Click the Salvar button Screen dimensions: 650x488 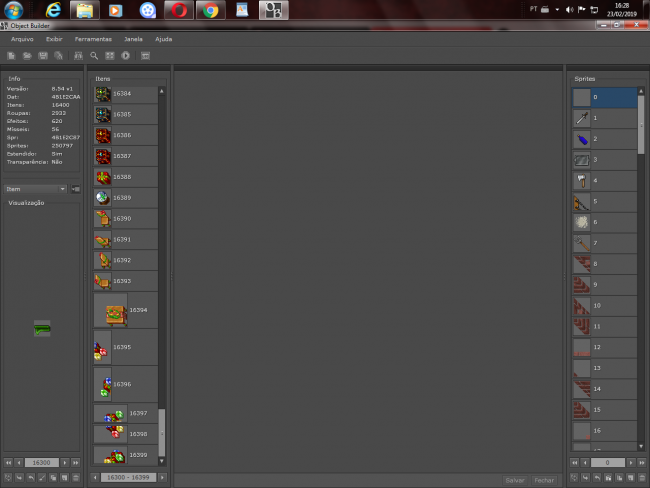pos(515,480)
